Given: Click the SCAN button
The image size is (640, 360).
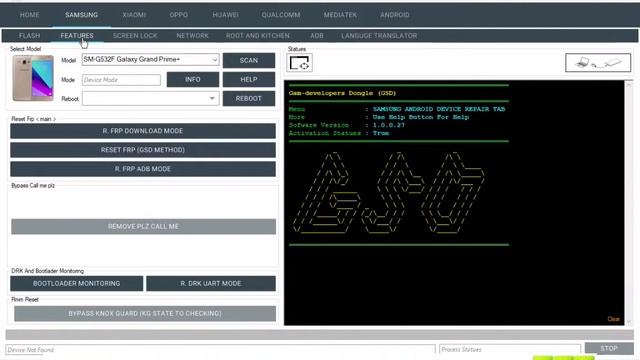Looking at the screenshot, I should click(x=249, y=60).
